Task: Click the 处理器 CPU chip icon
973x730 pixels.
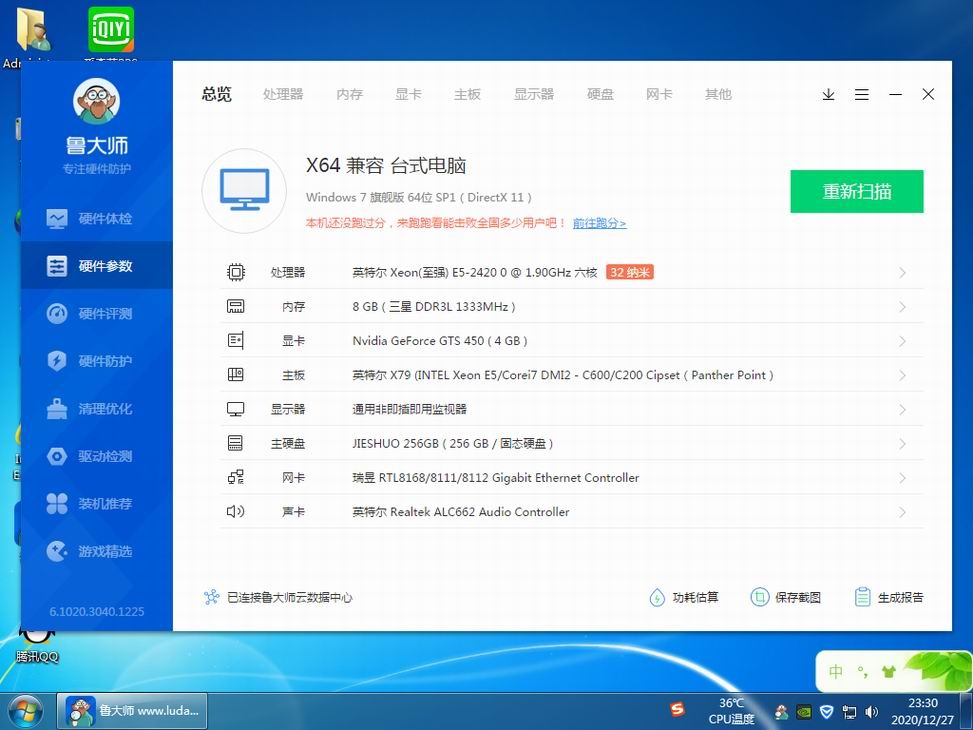Action: coord(236,273)
